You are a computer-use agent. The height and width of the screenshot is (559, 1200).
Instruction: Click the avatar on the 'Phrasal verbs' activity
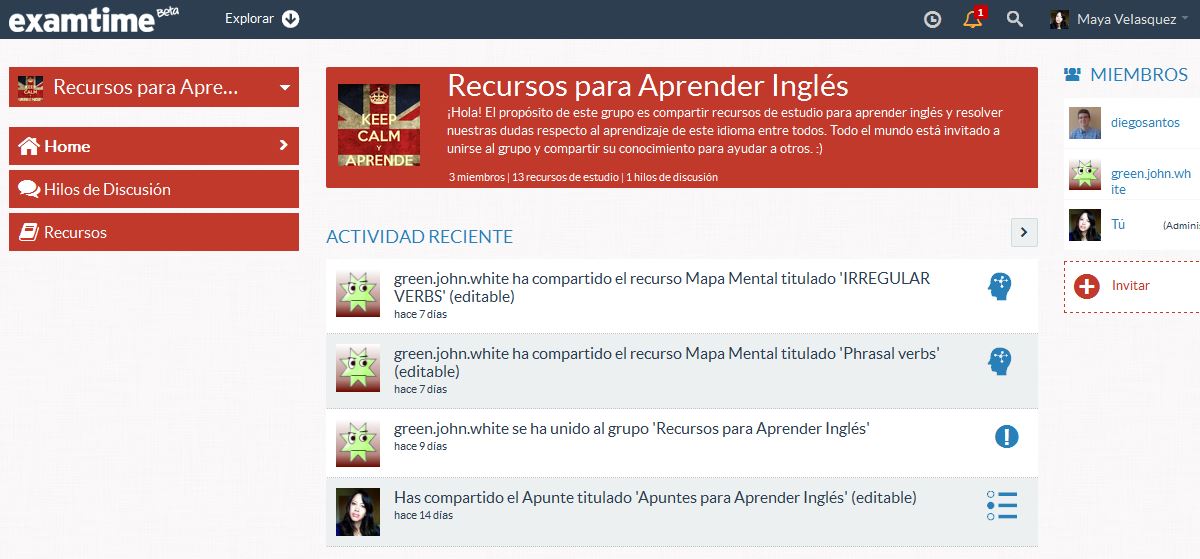point(358,369)
